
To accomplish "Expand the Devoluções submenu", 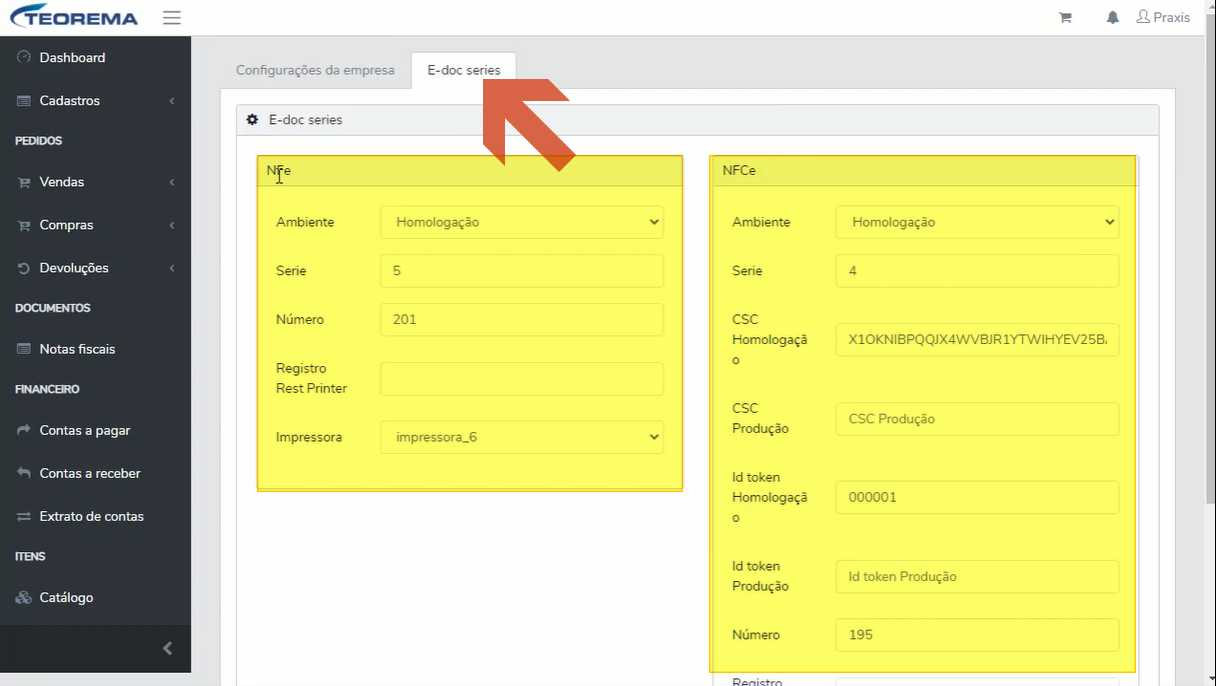I will coord(95,268).
